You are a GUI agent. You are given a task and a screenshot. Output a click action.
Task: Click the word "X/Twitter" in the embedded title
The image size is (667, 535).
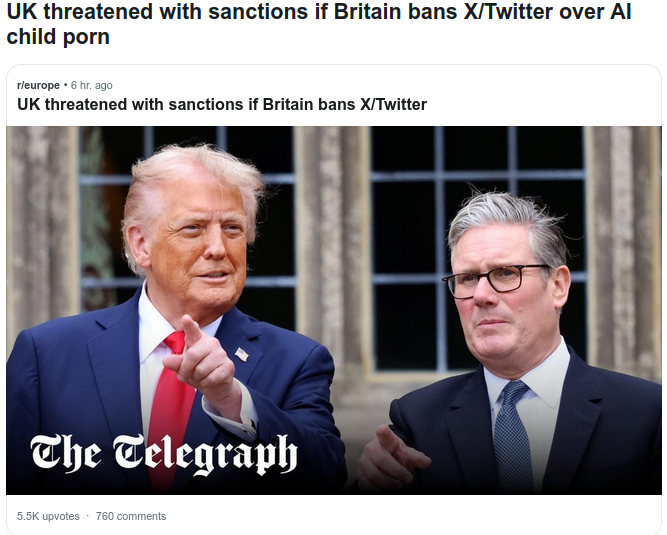(x=385, y=105)
